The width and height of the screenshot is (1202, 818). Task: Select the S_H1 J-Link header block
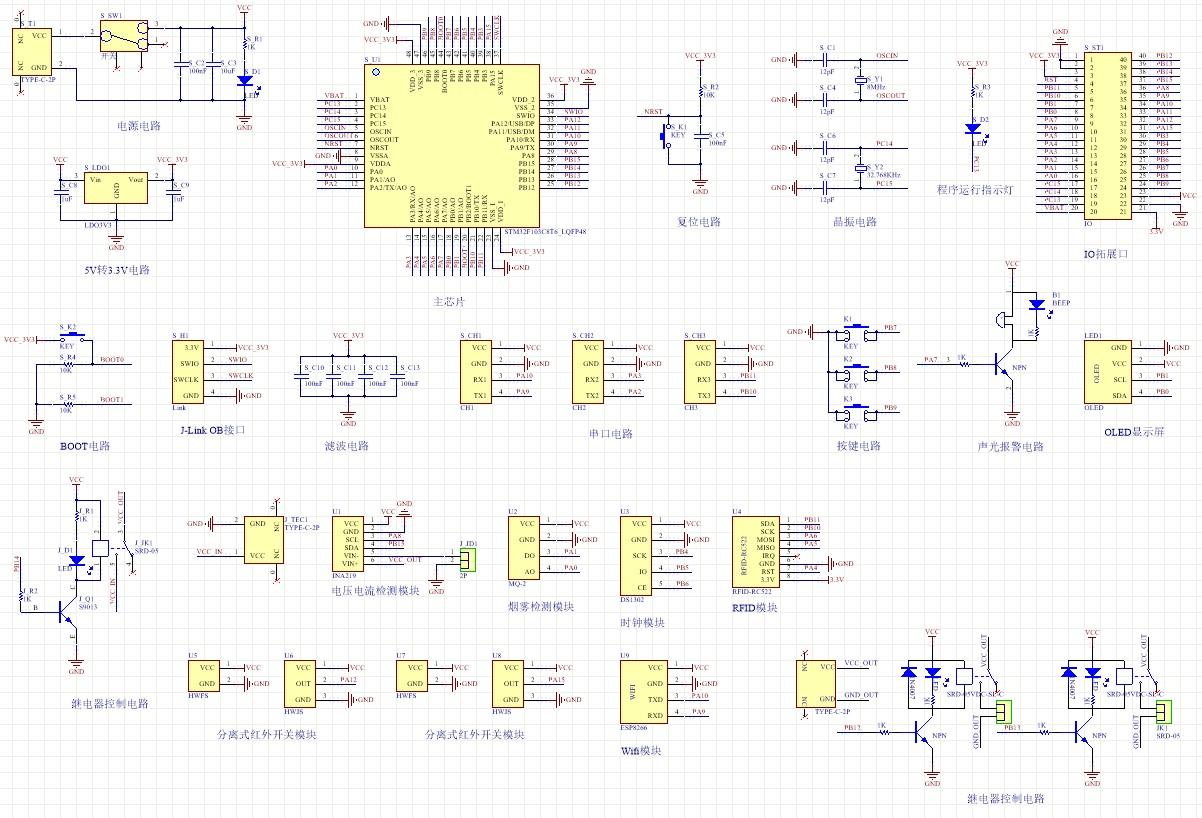click(x=189, y=371)
